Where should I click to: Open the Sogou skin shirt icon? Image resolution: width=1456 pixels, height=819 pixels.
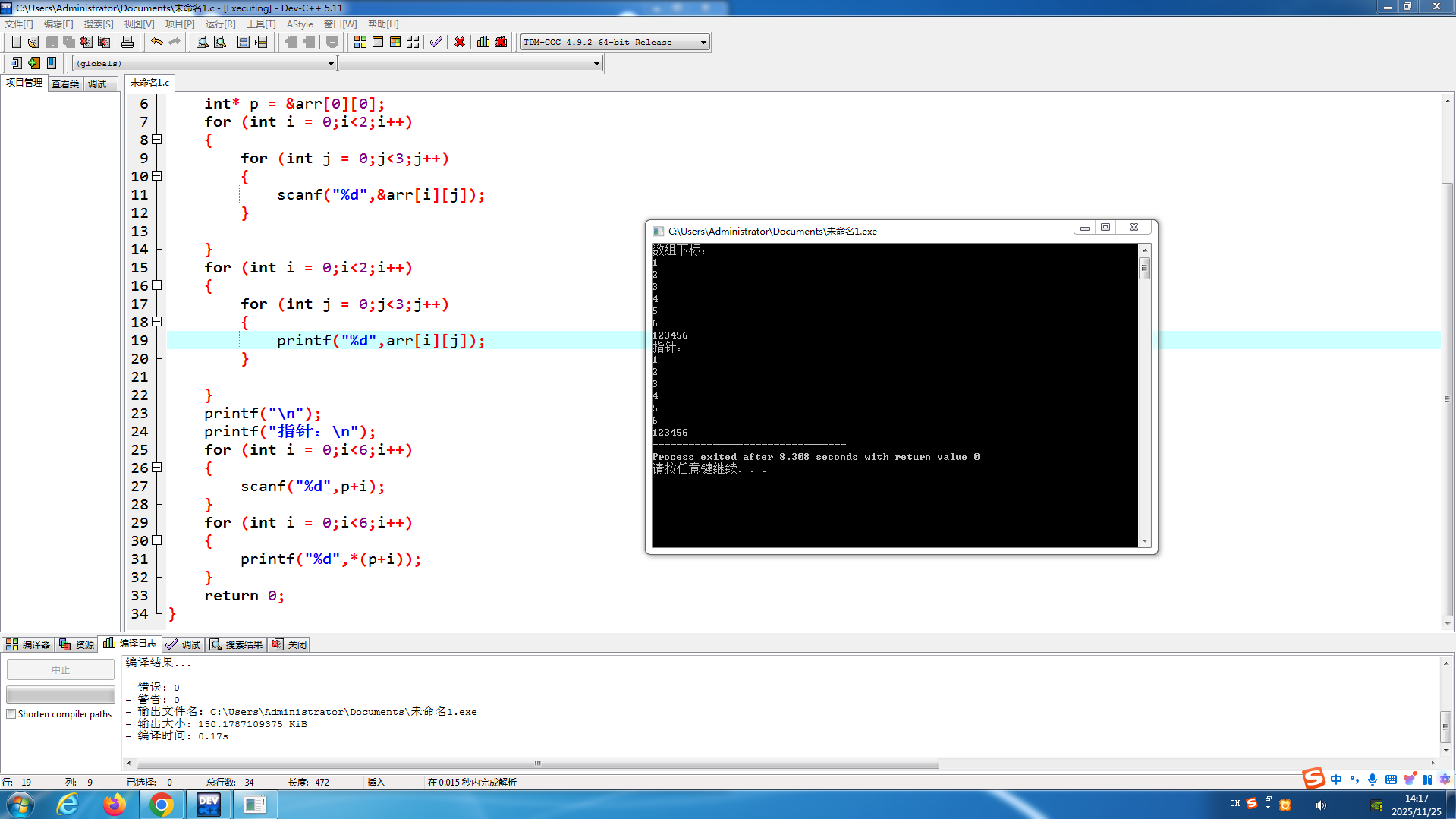tap(1409, 780)
